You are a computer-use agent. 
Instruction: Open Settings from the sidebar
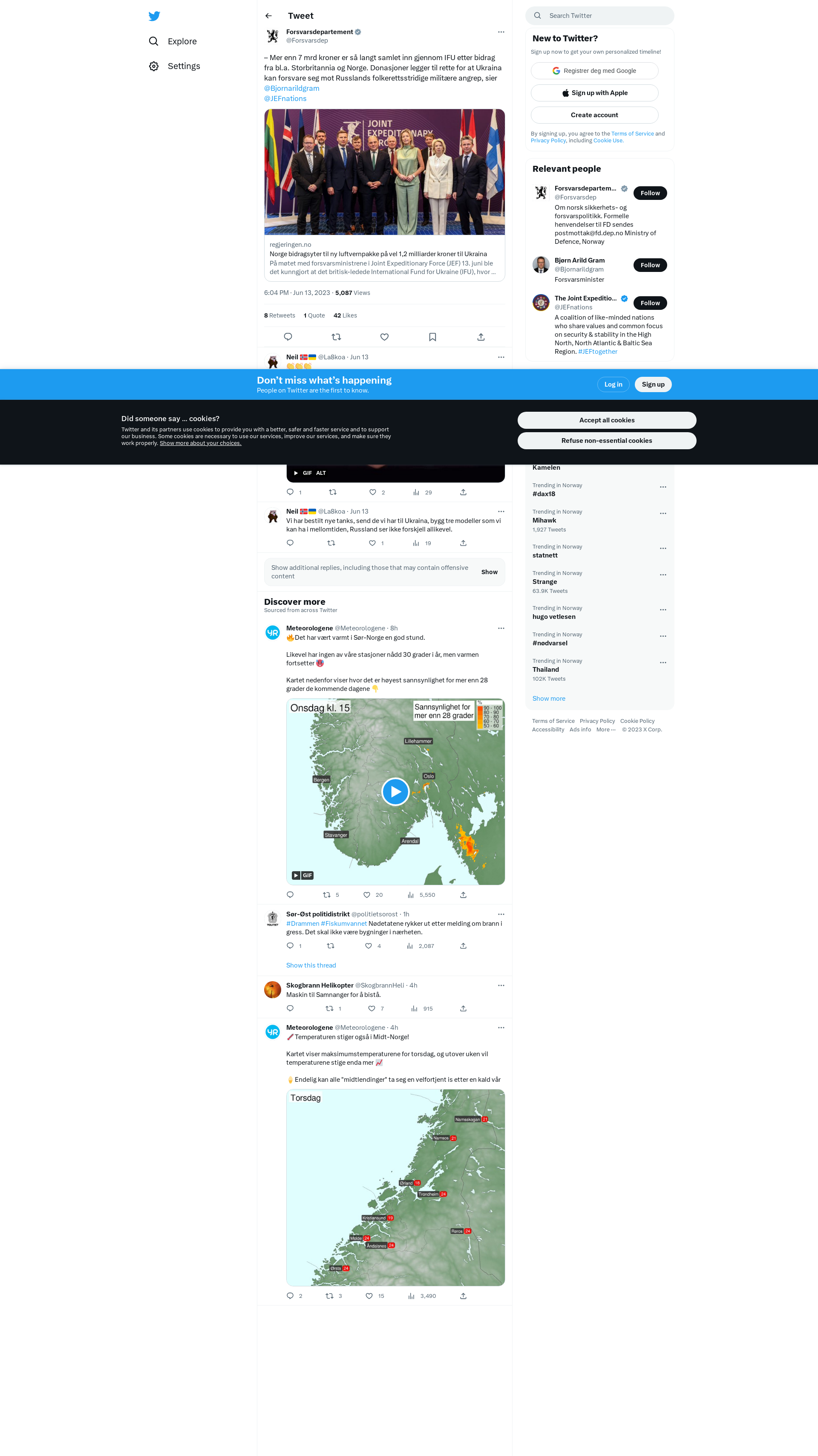click(x=175, y=66)
